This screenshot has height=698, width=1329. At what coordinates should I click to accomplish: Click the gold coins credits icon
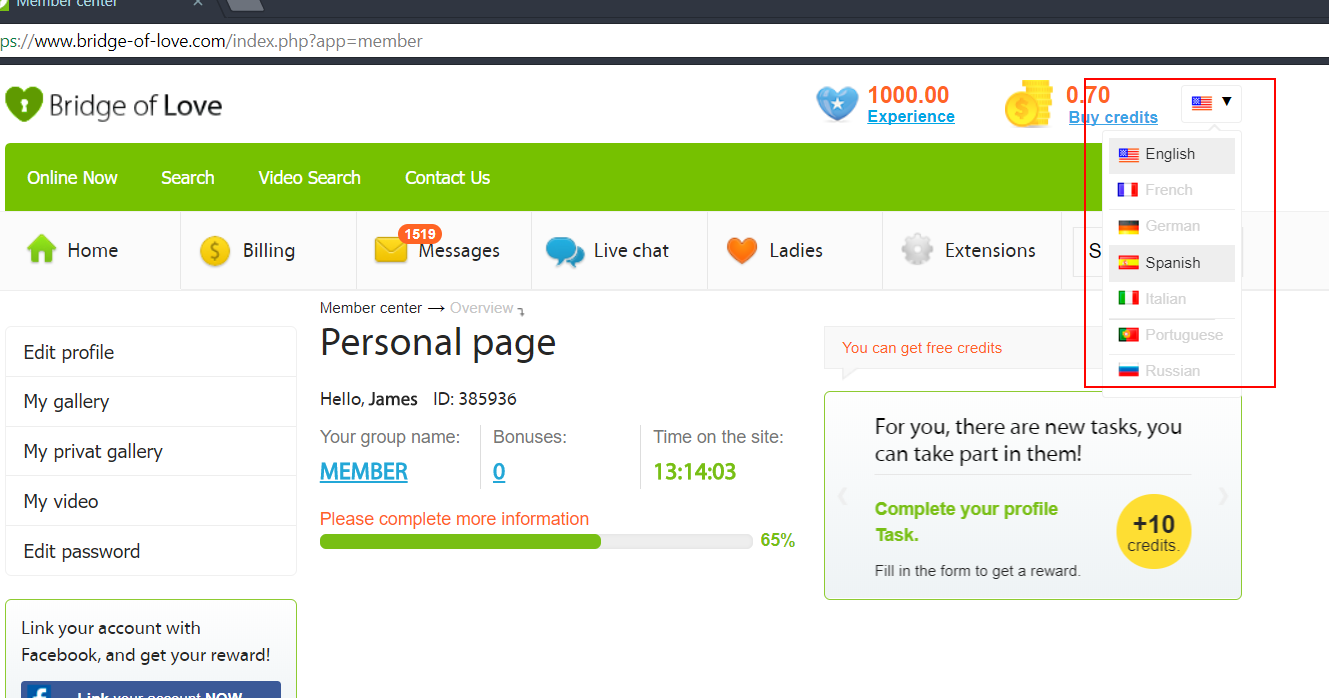pos(1029,104)
